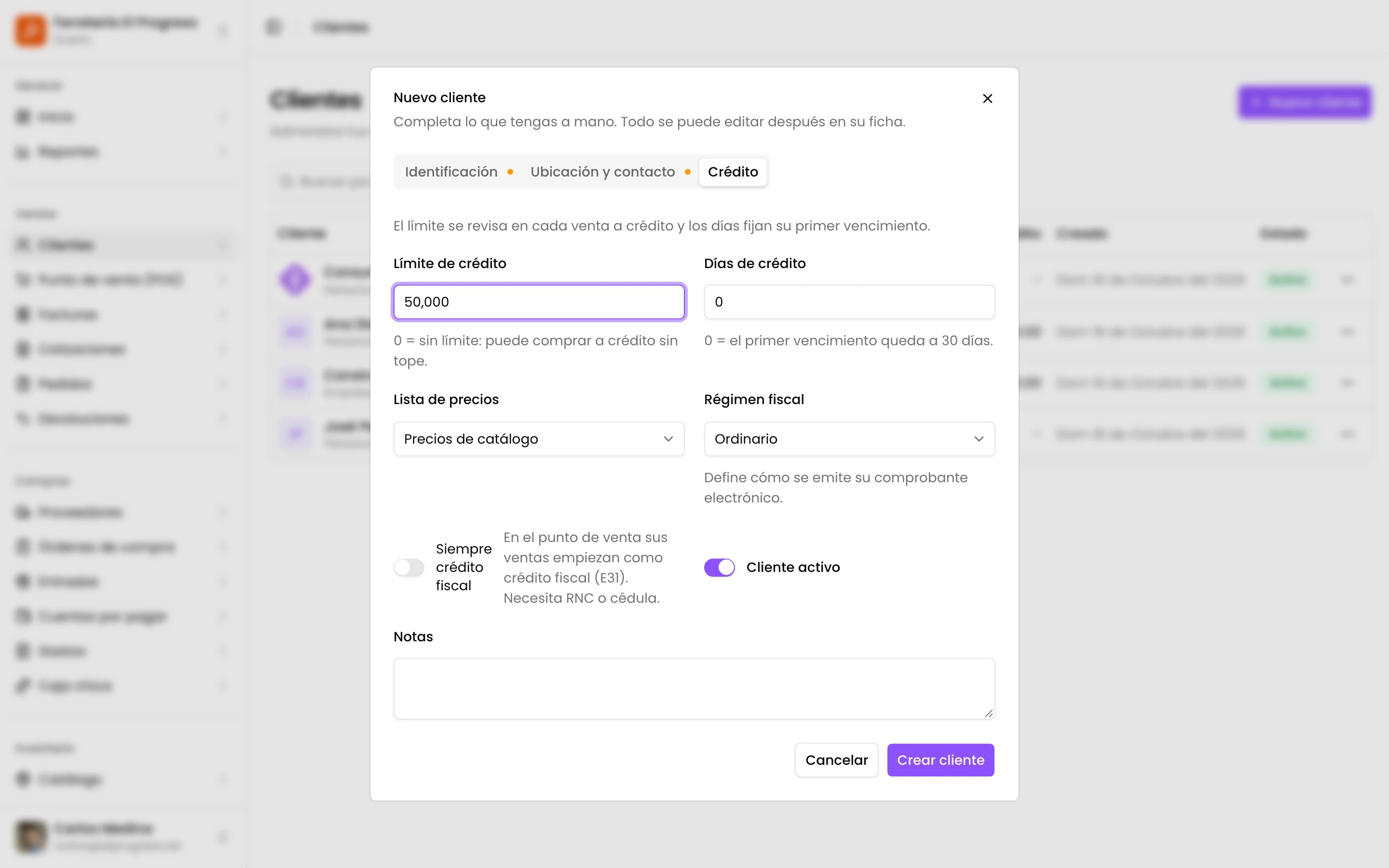Click the user avatar at sidebar bottom

[30, 837]
